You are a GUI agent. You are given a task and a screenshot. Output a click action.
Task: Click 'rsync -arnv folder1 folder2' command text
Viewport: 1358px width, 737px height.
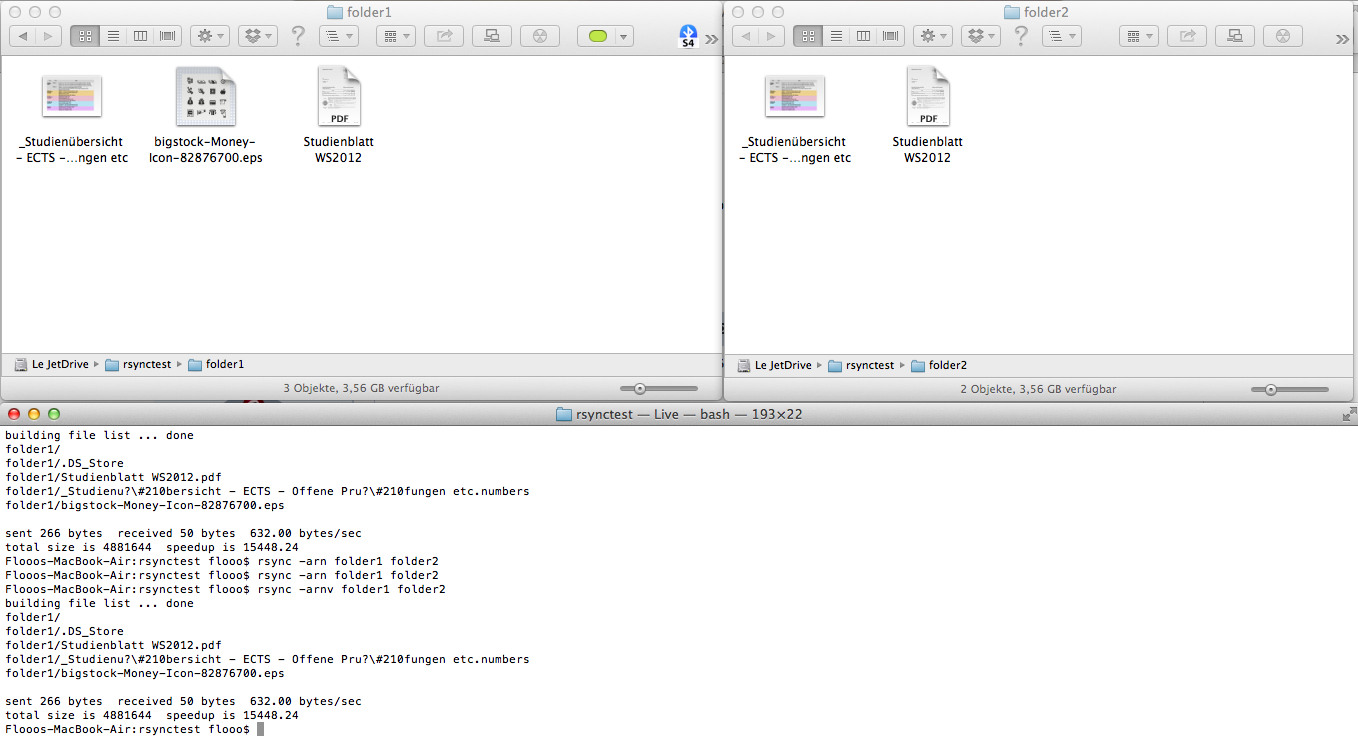pos(350,589)
